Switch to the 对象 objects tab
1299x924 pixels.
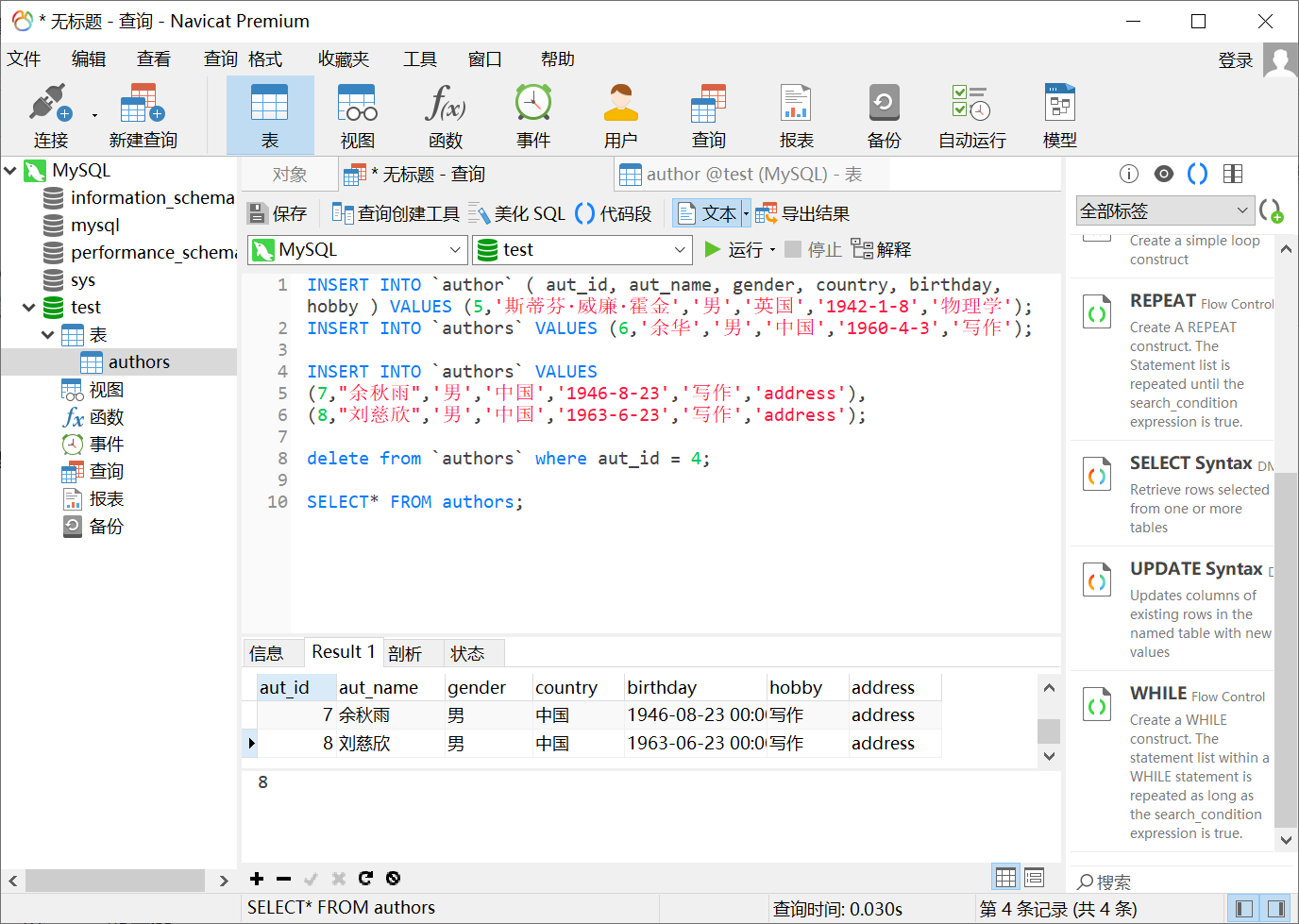(x=290, y=175)
